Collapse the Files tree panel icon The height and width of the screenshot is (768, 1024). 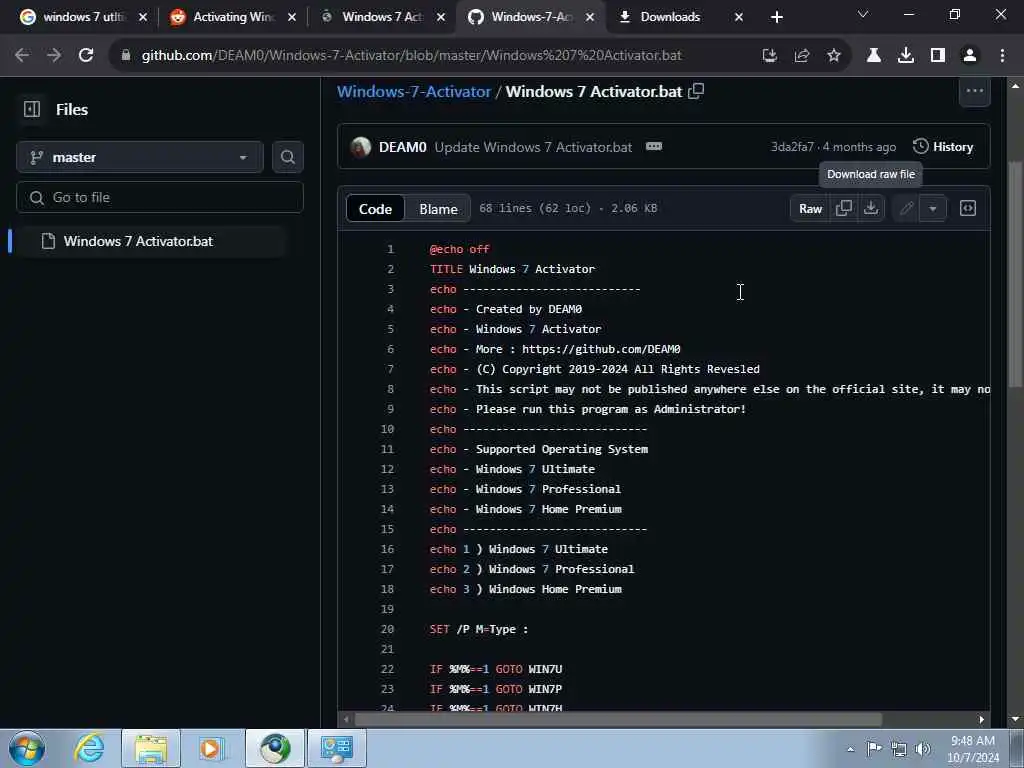32,109
